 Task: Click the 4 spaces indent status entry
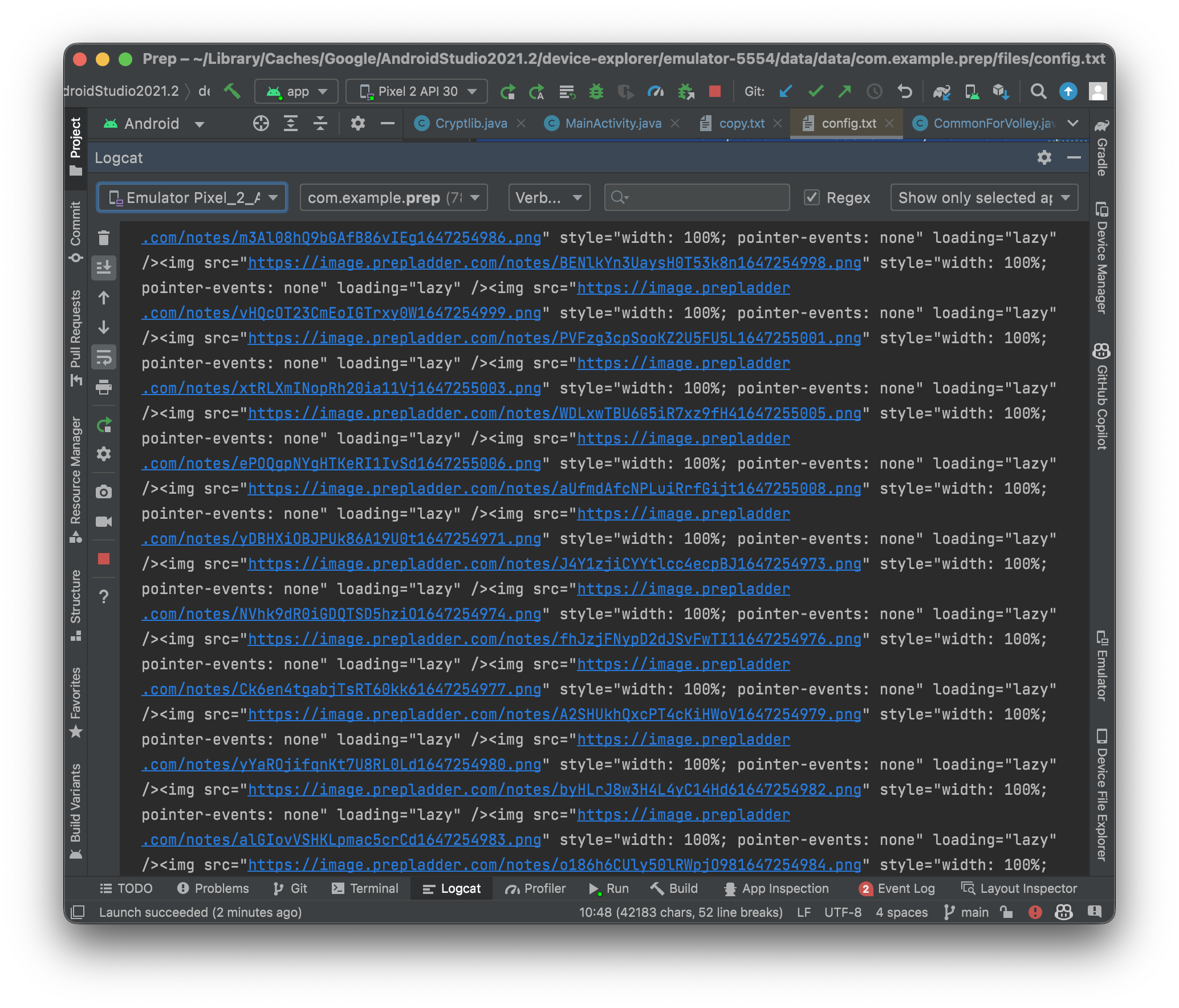[x=901, y=912]
